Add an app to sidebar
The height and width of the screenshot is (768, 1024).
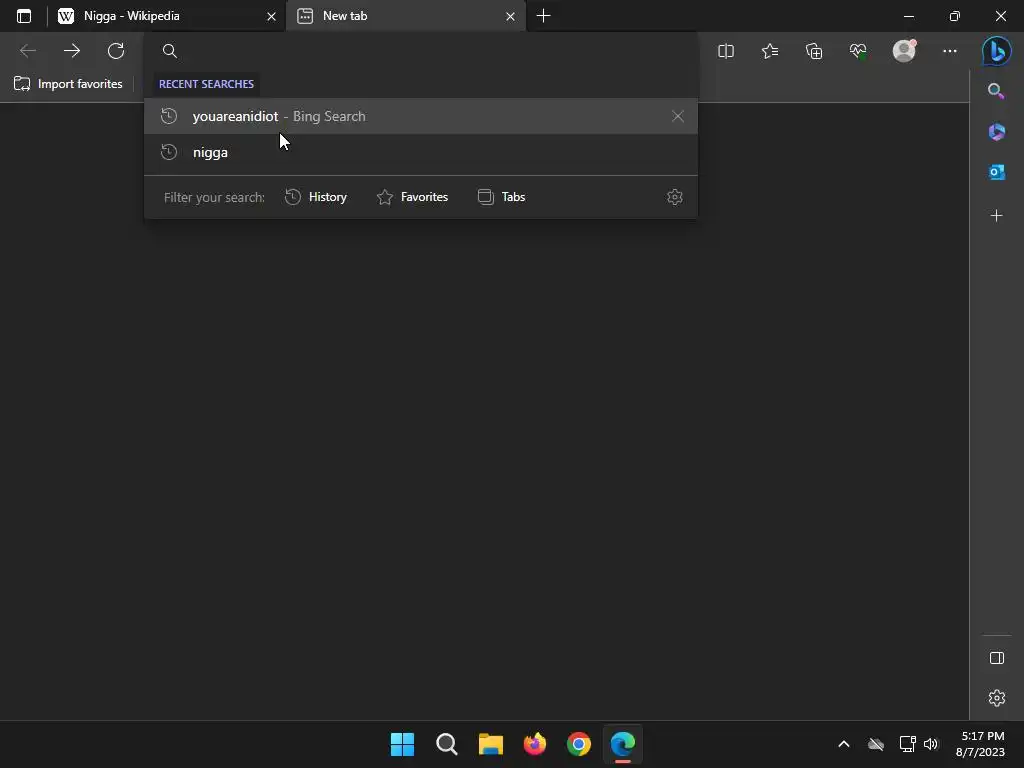tap(997, 216)
